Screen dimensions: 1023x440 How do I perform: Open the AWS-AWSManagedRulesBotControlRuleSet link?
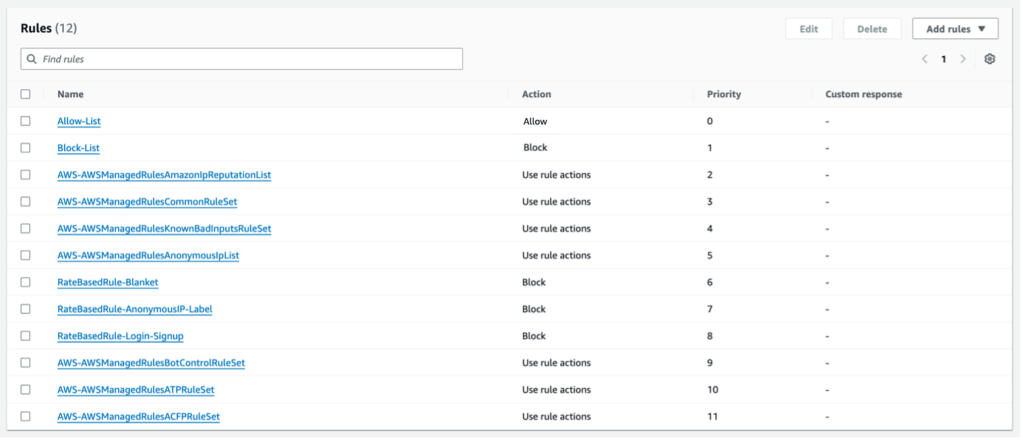(151, 362)
